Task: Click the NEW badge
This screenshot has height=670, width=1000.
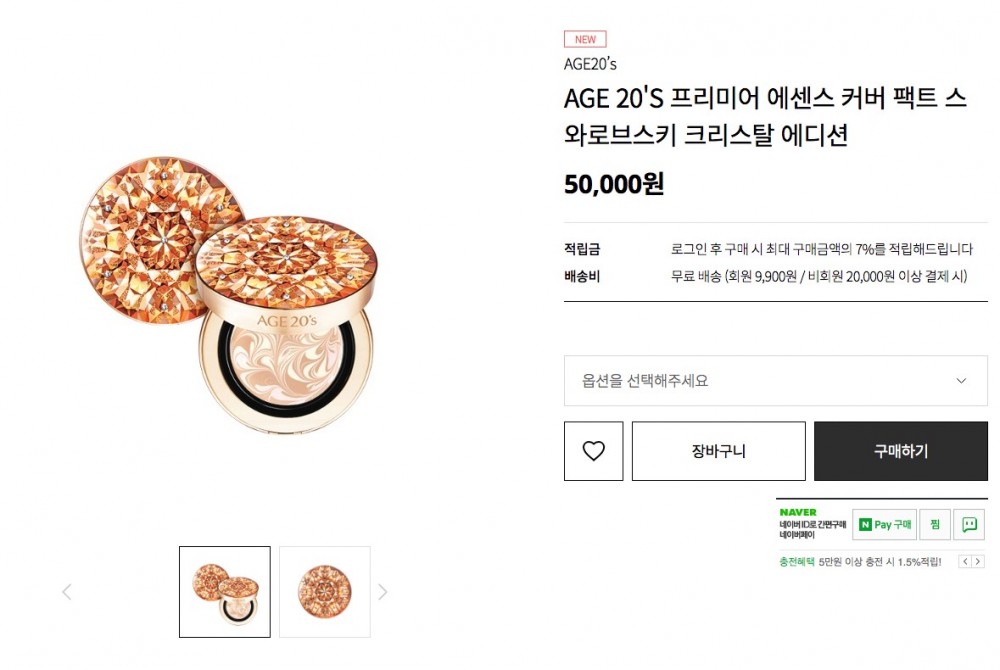Action: 585,40
